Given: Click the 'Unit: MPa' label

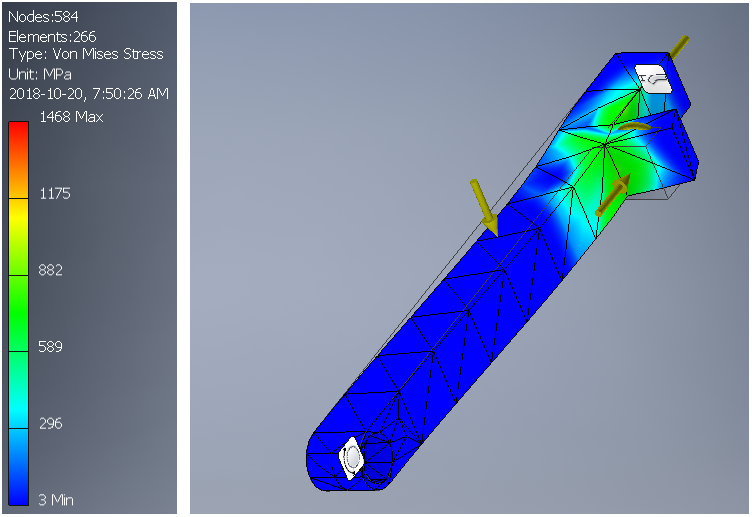Looking at the screenshot, I should pyautogui.click(x=40, y=74).
